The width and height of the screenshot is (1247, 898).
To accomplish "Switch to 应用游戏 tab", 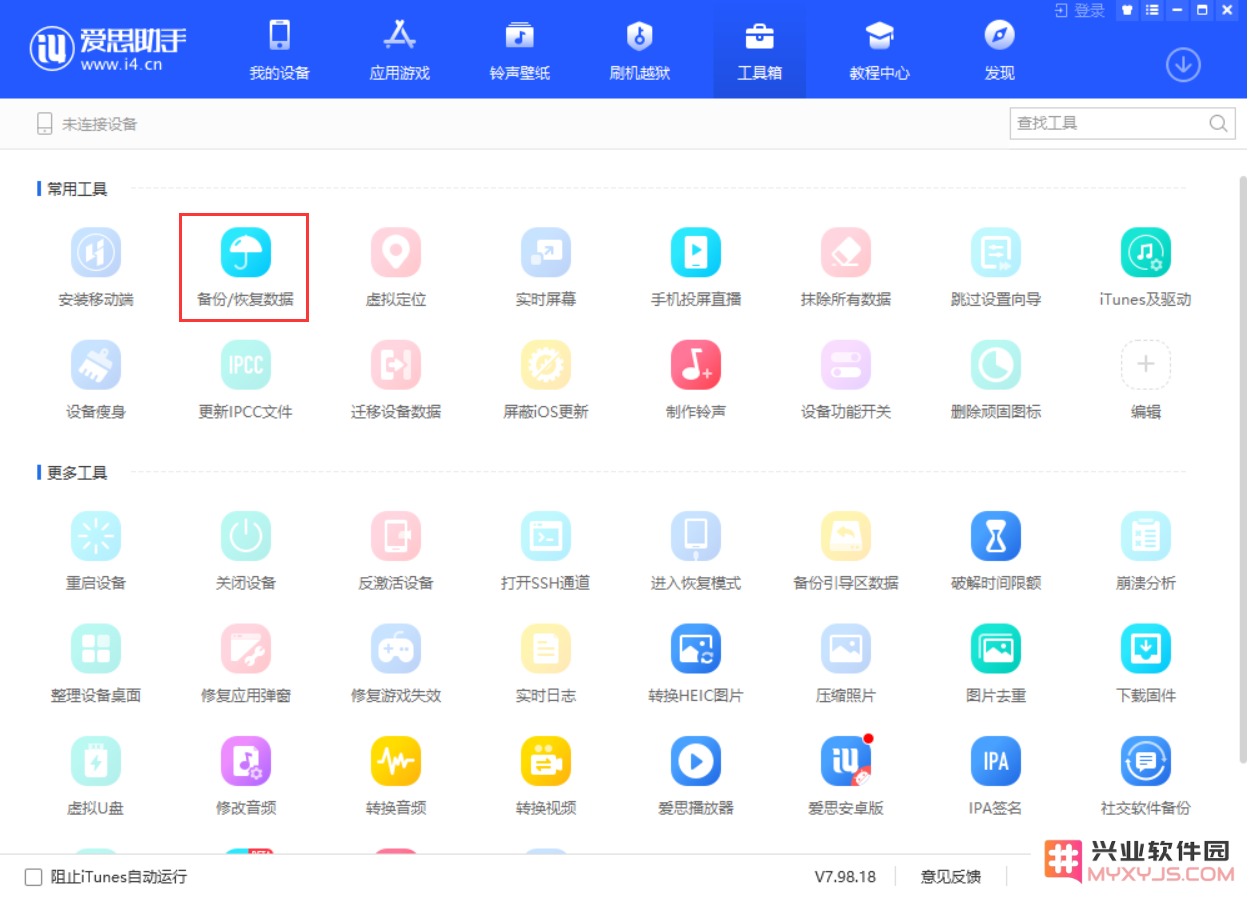I will pyautogui.click(x=400, y=50).
